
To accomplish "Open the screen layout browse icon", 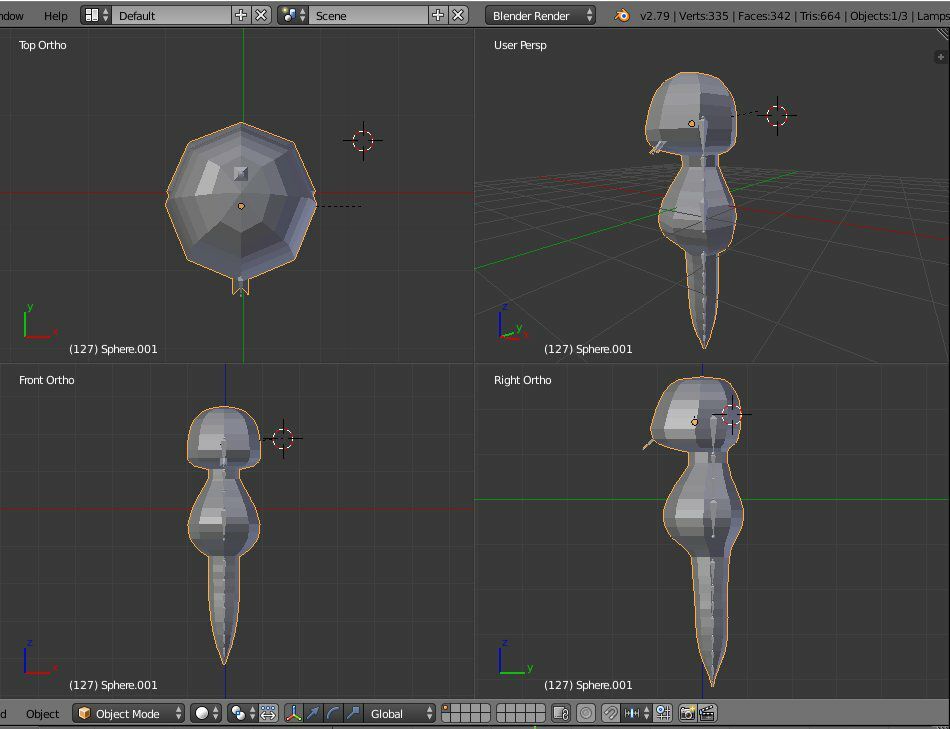I will pos(96,16).
